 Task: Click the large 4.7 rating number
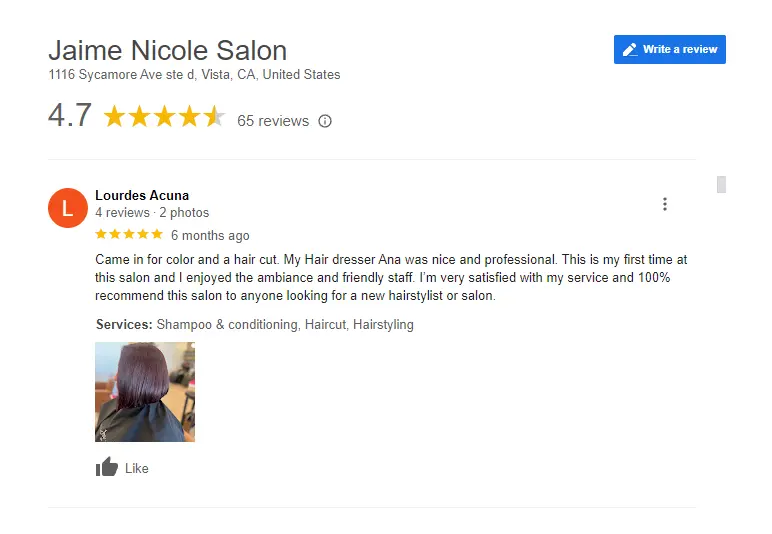point(70,115)
